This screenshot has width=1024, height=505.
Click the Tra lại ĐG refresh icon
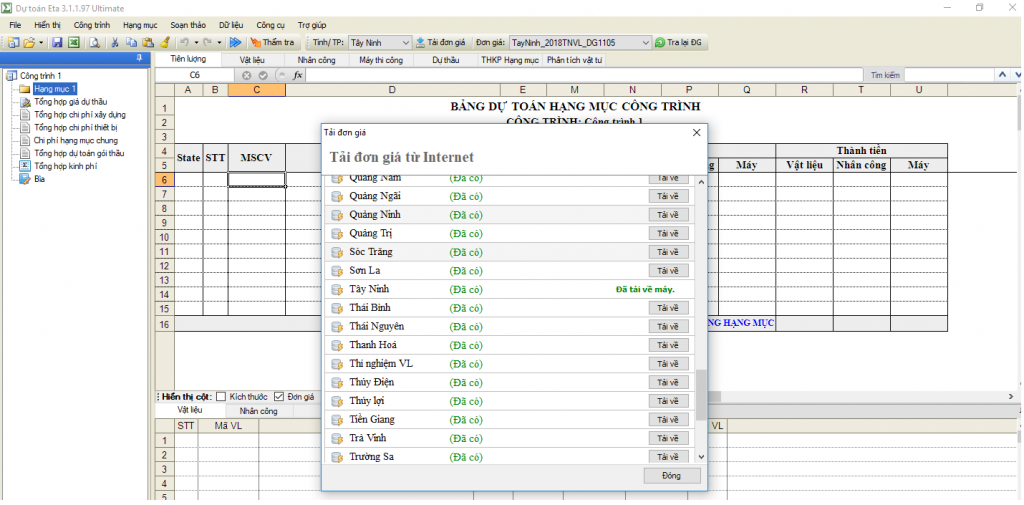point(660,43)
